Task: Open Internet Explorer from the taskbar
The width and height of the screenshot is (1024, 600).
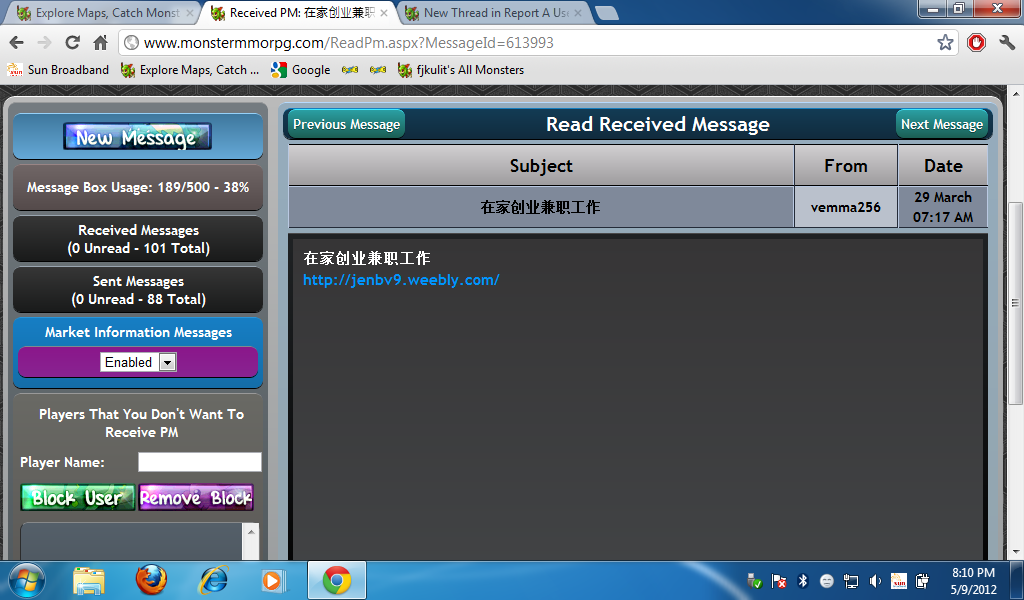Action: (213, 580)
